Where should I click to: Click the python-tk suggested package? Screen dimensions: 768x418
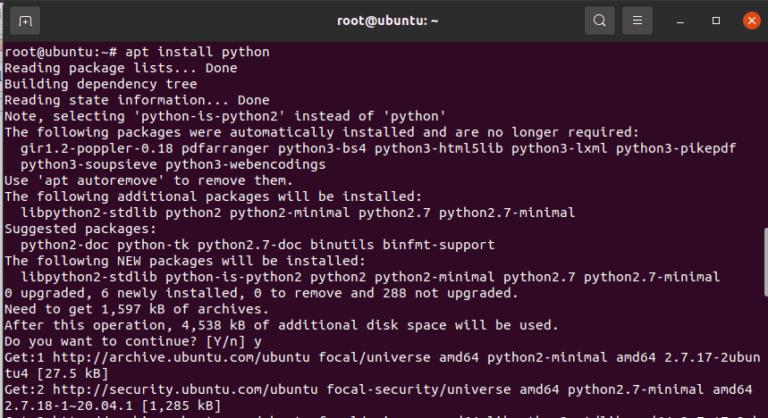[x=144, y=243]
